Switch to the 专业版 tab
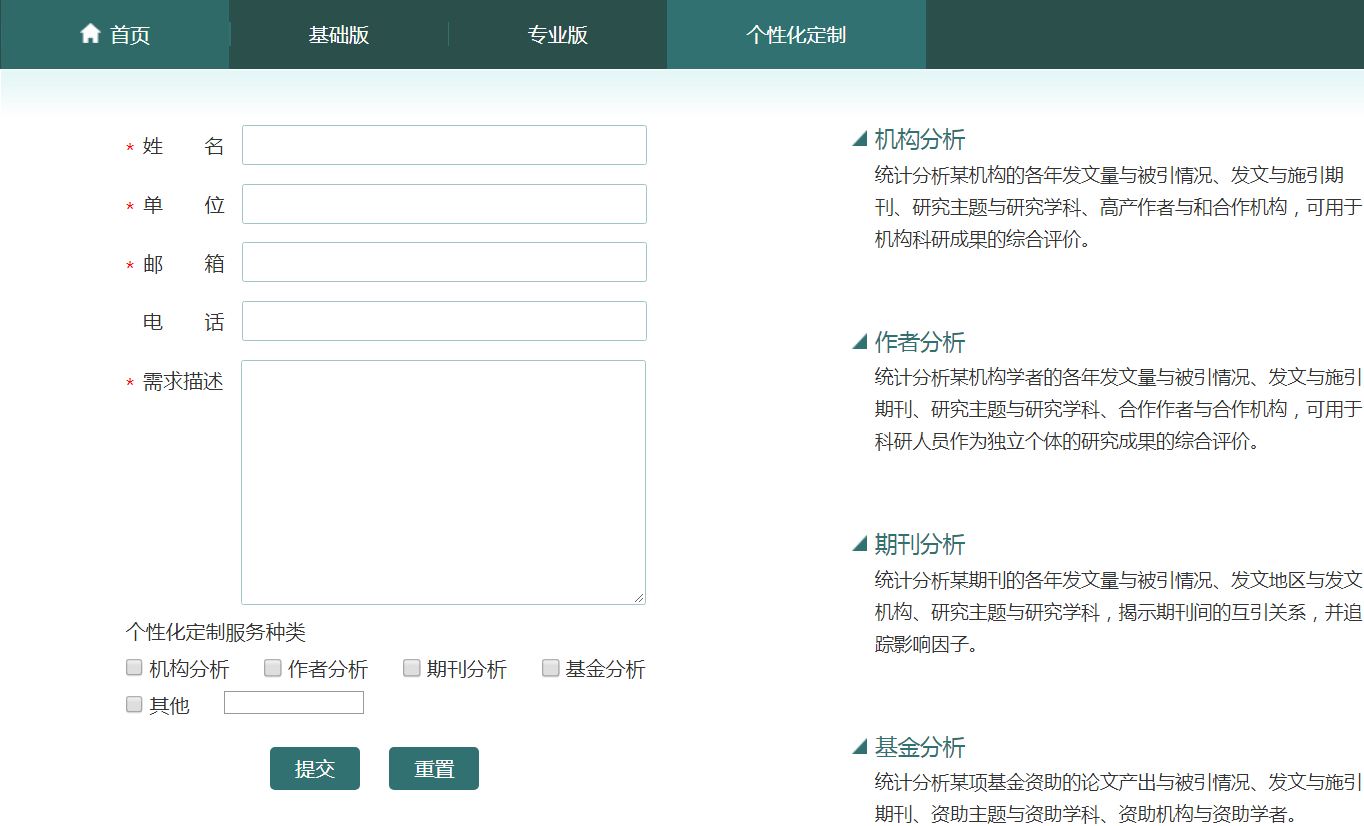 click(557, 35)
